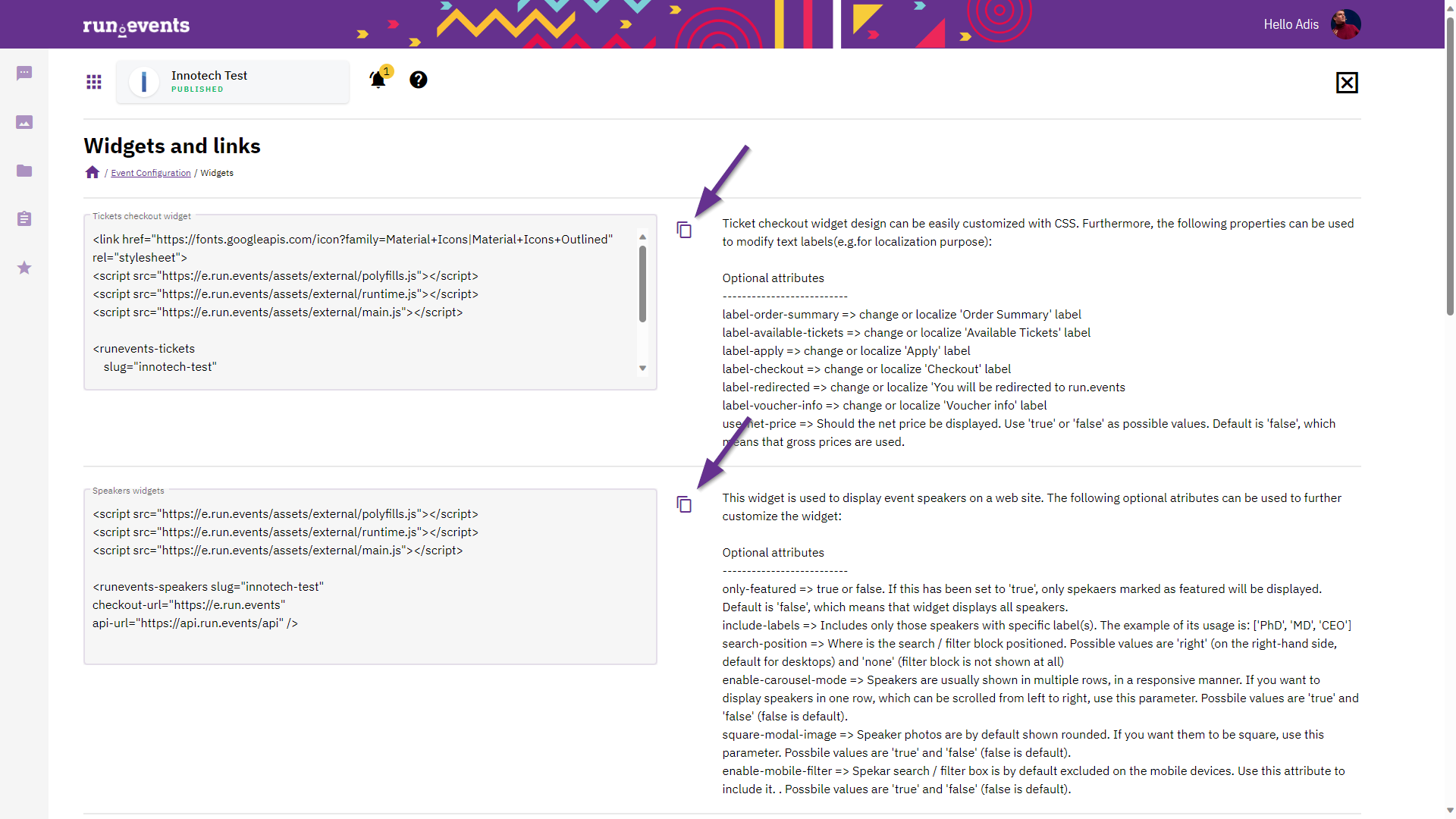This screenshot has width=1456, height=819.
Task: Click the 'api-url' line in speakers code
Action: click(195, 623)
